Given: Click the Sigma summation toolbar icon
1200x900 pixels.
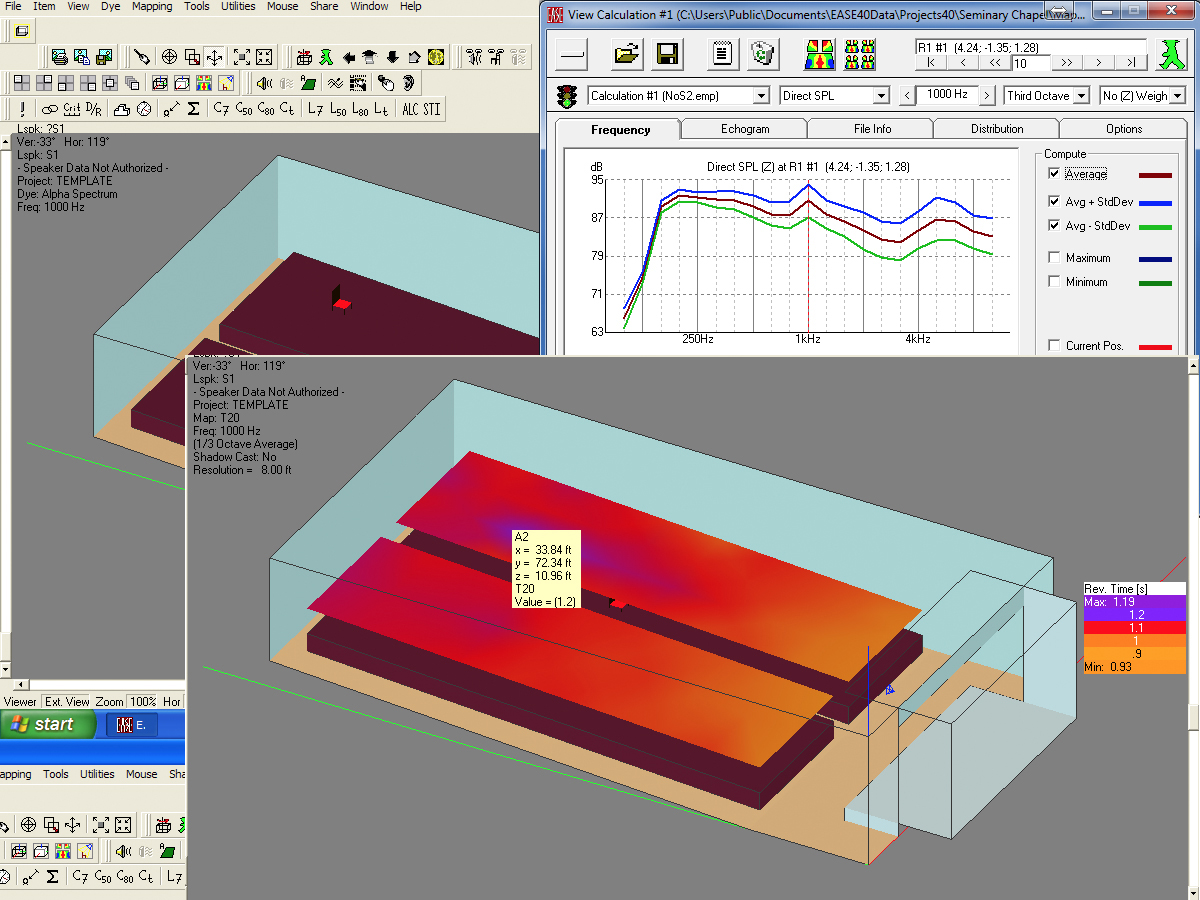Looking at the screenshot, I should point(192,108).
